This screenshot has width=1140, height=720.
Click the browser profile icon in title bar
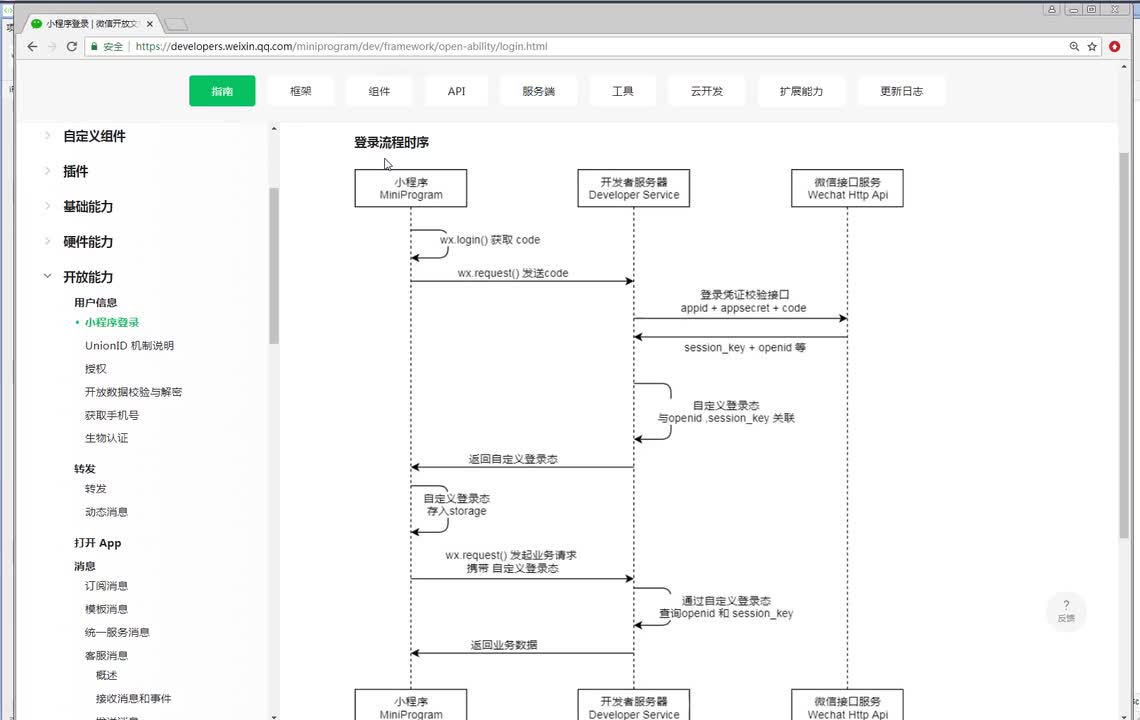[x=1051, y=9]
